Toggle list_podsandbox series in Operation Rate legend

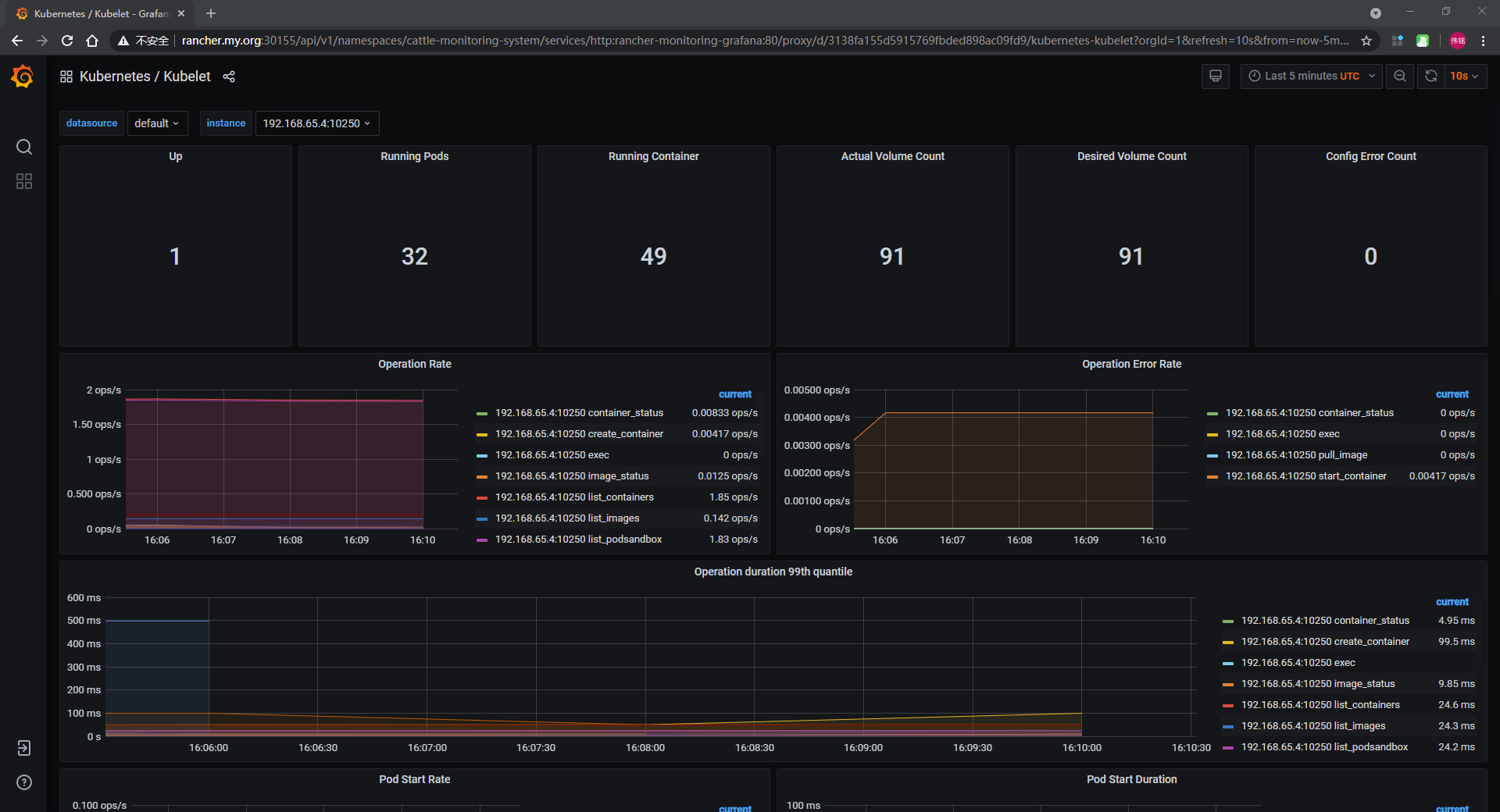[578, 540]
